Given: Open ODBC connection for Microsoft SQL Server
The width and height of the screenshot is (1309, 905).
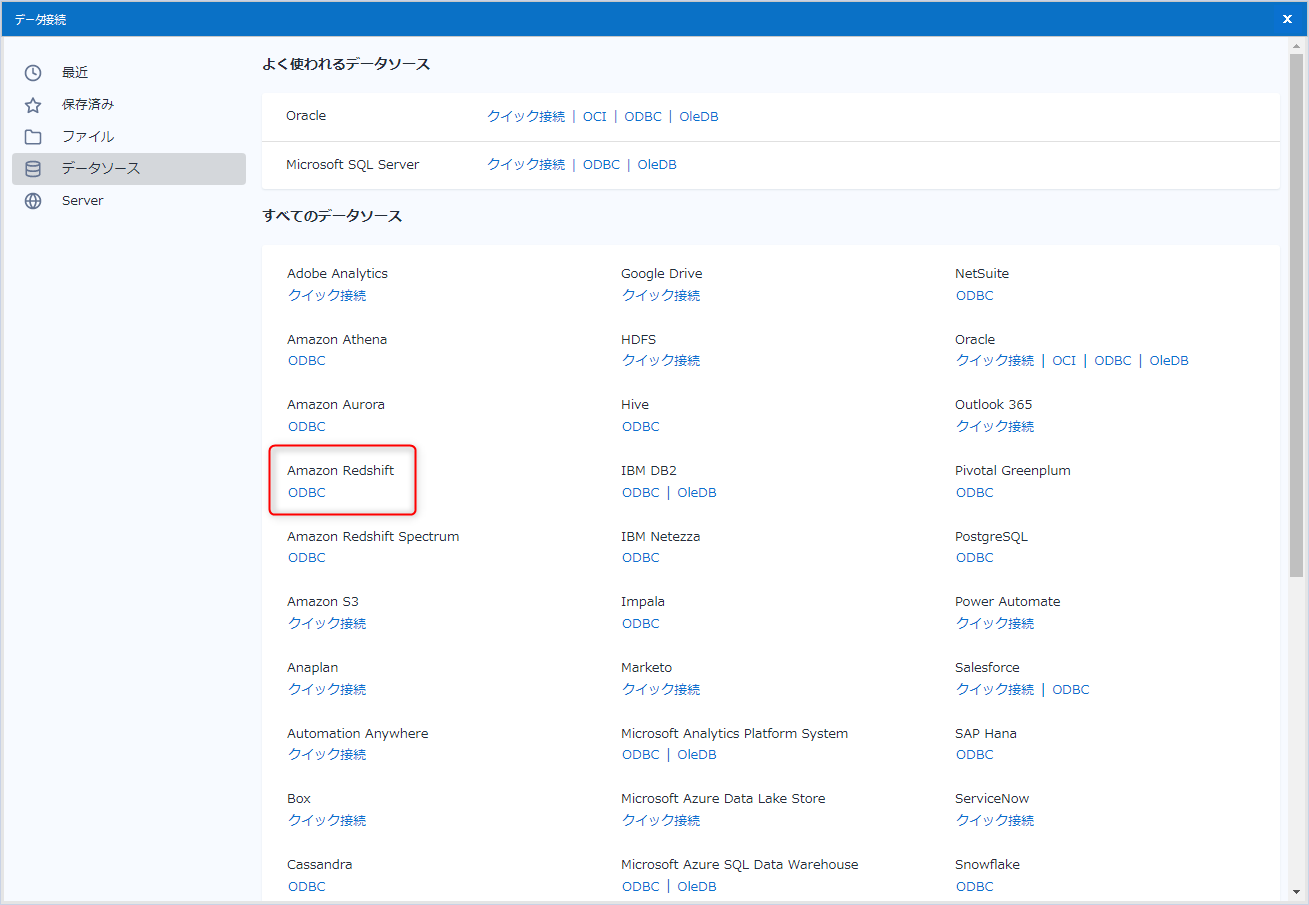Looking at the screenshot, I should point(601,164).
